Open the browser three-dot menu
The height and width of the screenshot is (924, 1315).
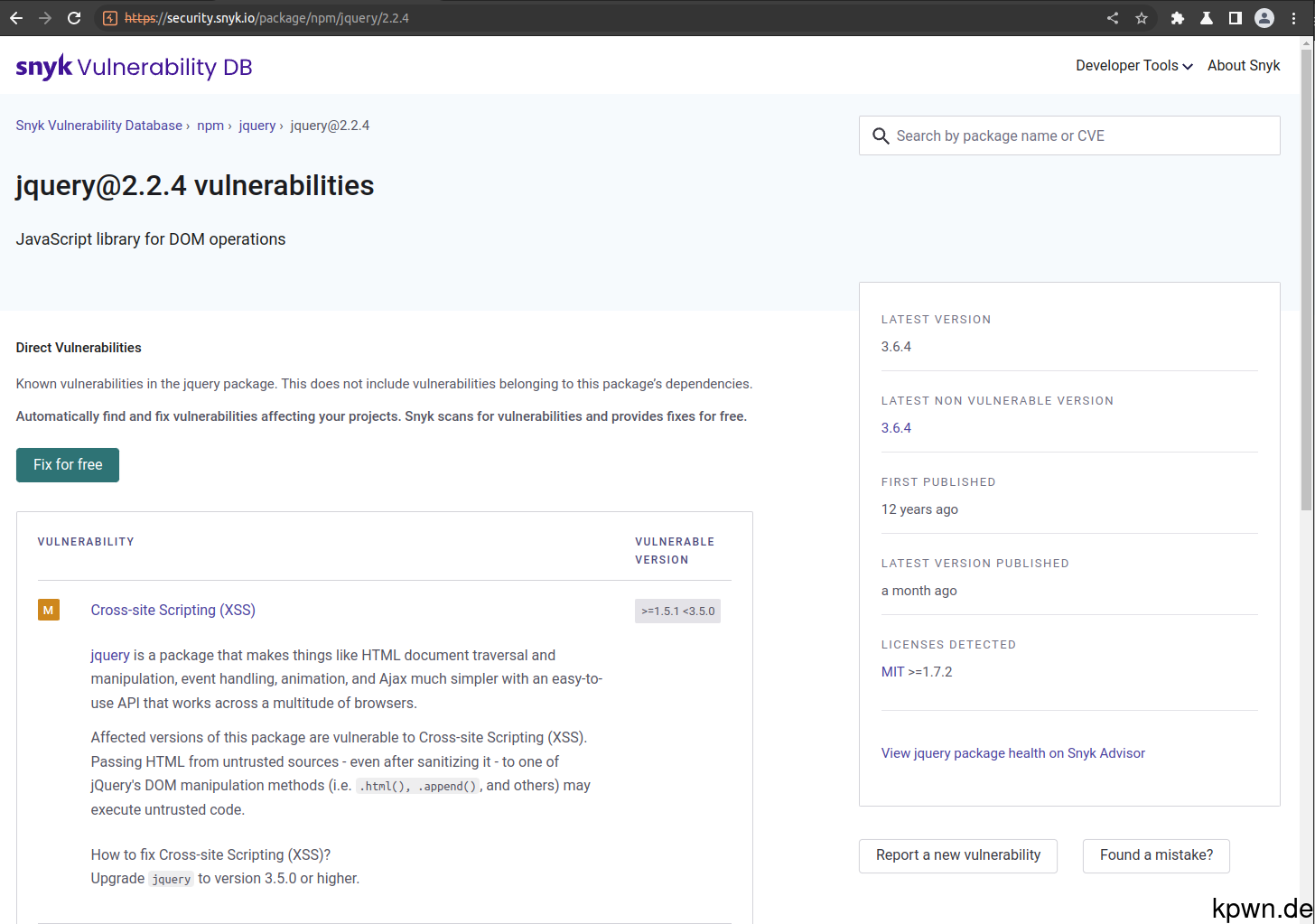pos(1295,17)
